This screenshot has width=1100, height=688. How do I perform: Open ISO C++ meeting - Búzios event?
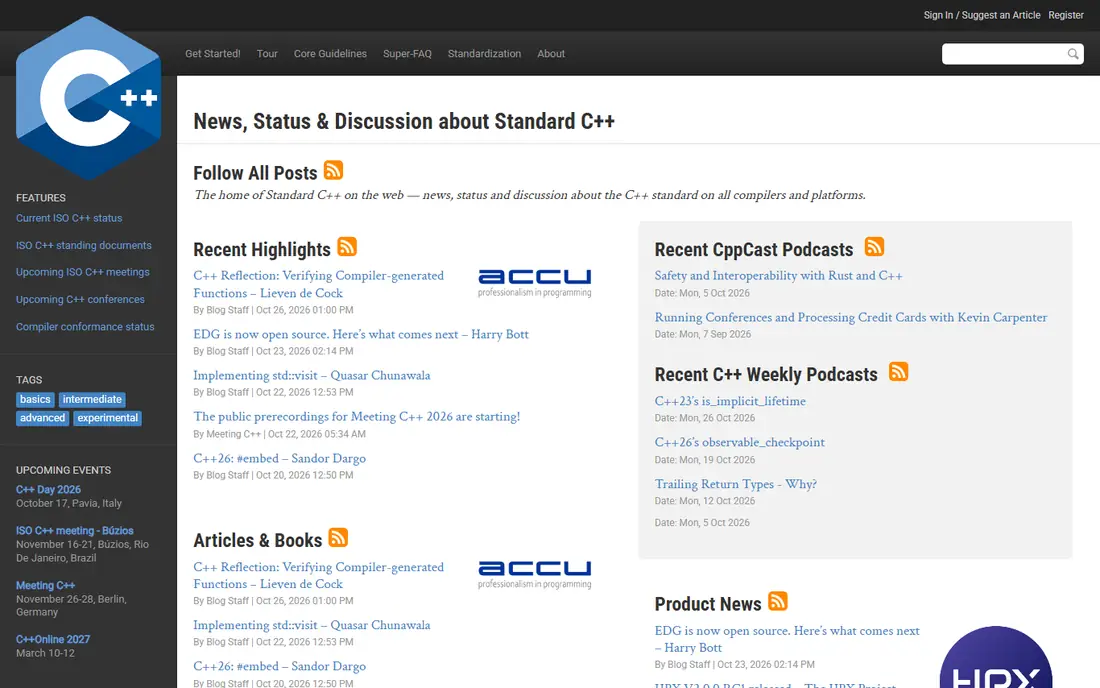click(x=74, y=531)
